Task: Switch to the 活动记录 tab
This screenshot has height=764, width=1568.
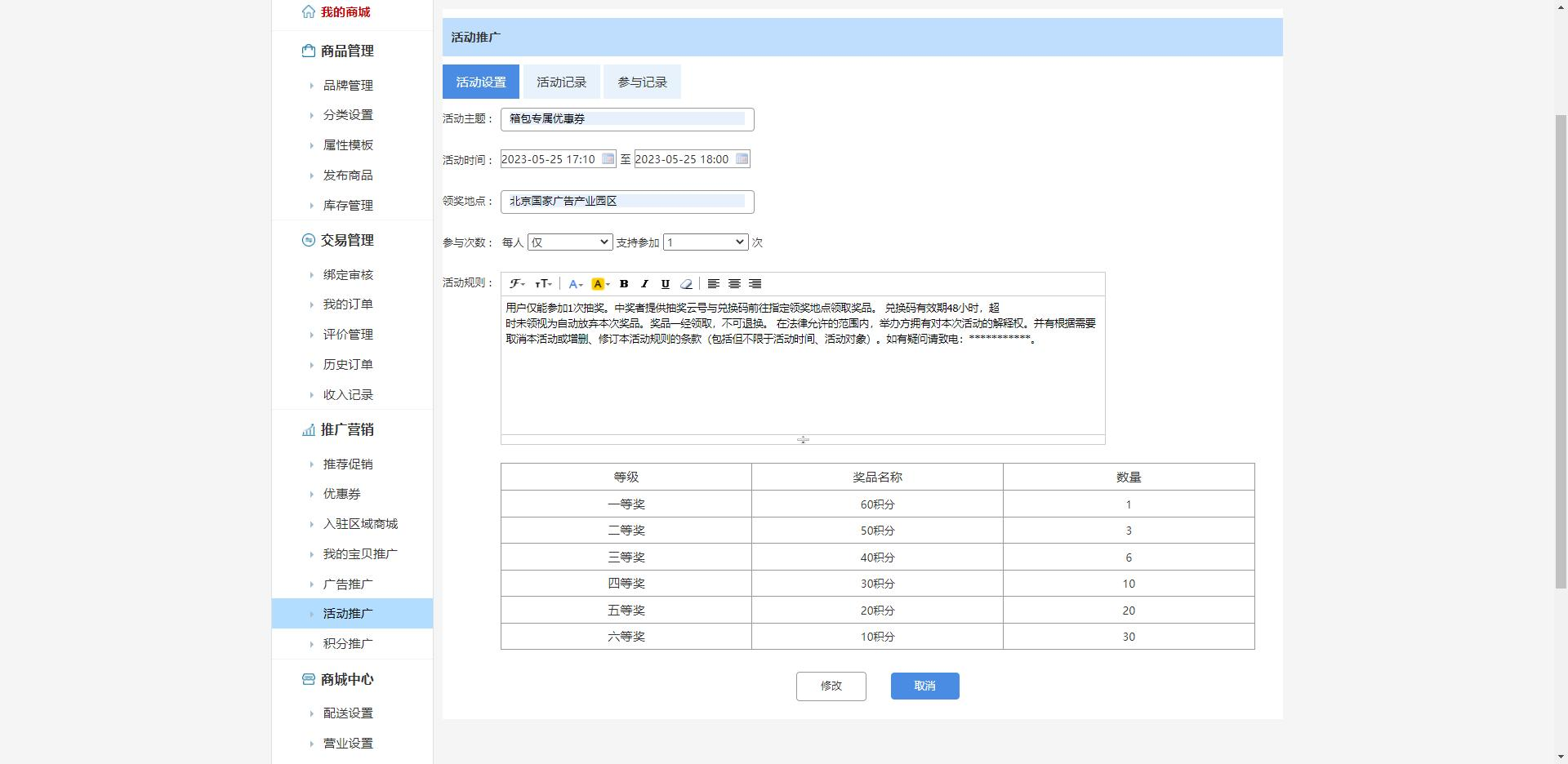Action: (x=562, y=82)
